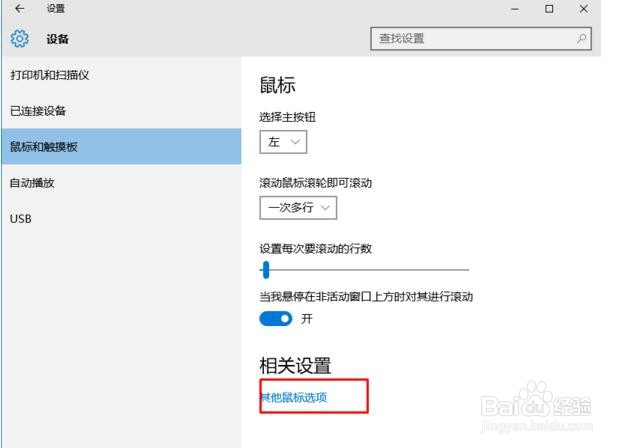The width and height of the screenshot is (627, 448).
Task: Click the search magnifier icon
Action: [x=581, y=38]
